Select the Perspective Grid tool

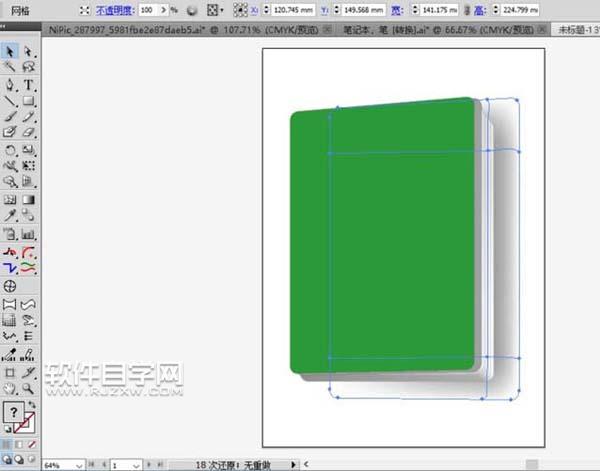click(x=29, y=181)
